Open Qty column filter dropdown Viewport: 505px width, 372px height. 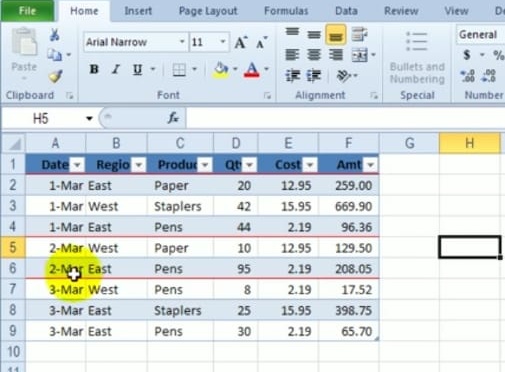[x=249, y=165]
